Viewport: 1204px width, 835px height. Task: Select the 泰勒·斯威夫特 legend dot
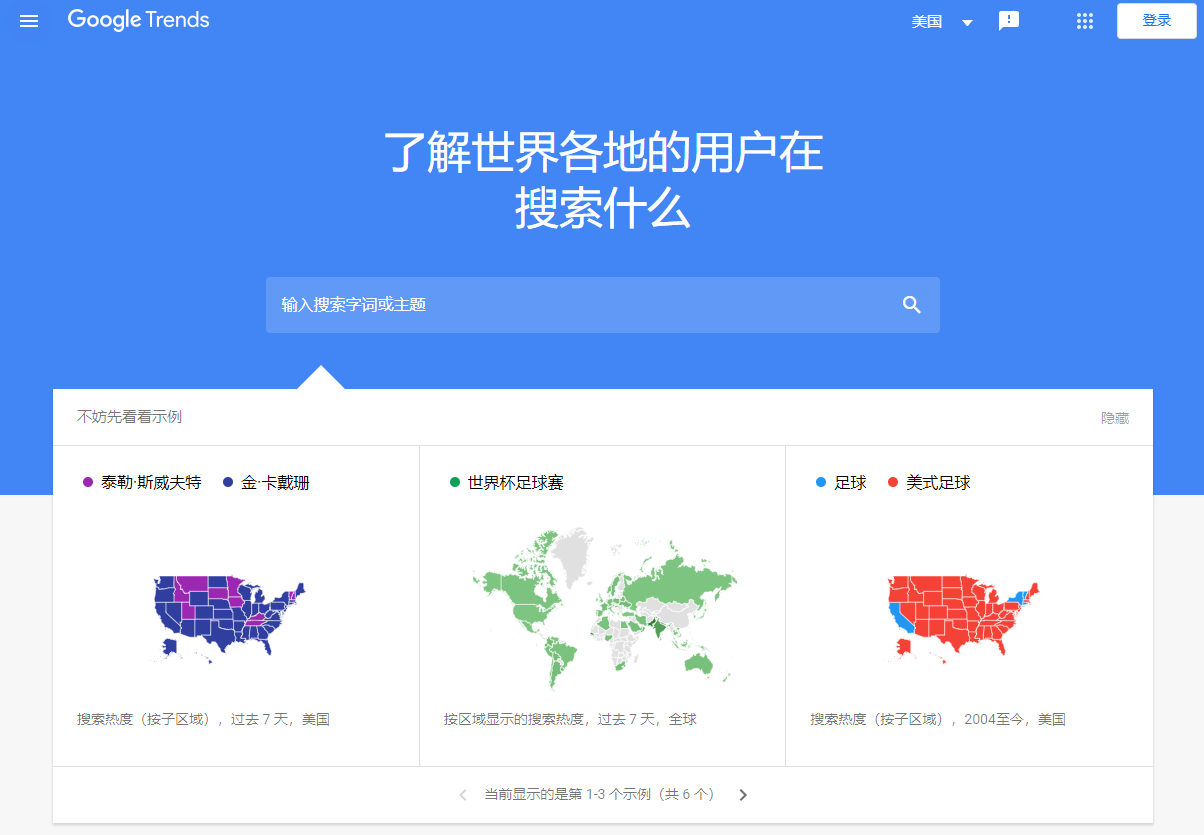(85, 482)
